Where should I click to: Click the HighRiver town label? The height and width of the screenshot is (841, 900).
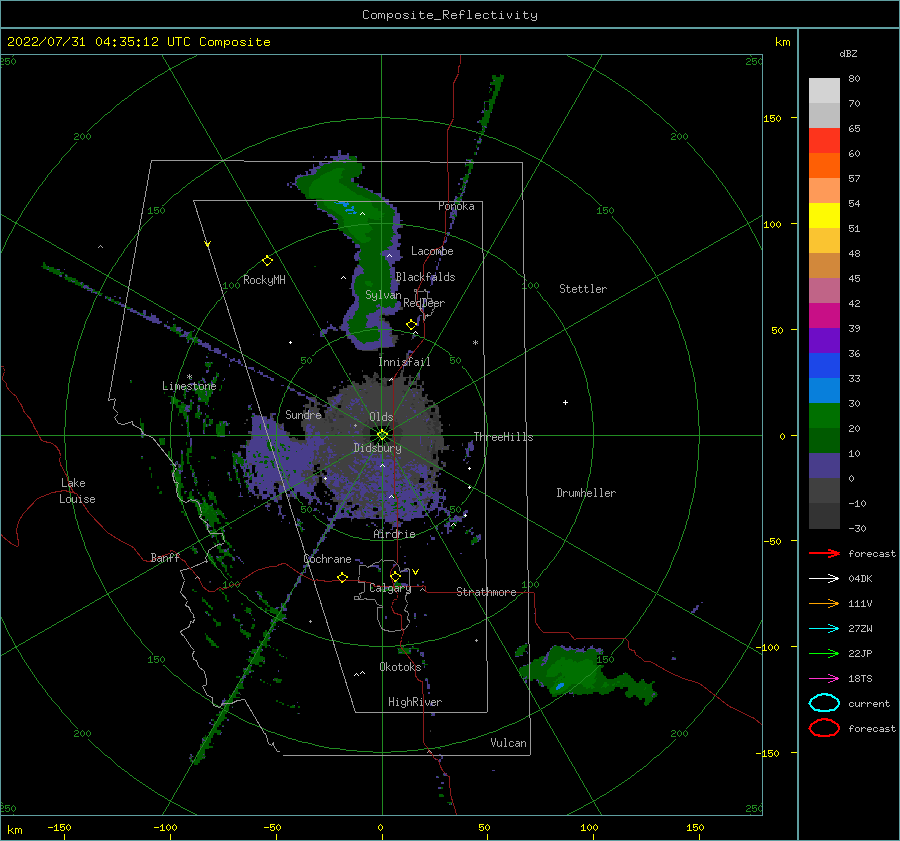(415, 702)
